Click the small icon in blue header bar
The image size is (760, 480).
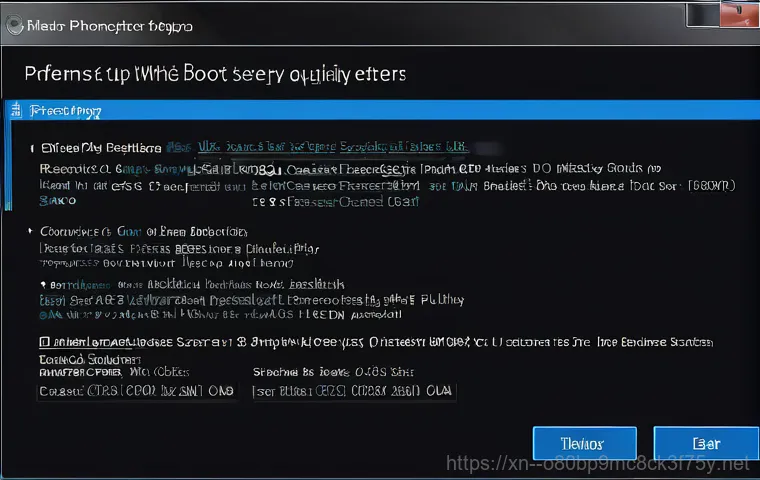[x=16, y=110]
